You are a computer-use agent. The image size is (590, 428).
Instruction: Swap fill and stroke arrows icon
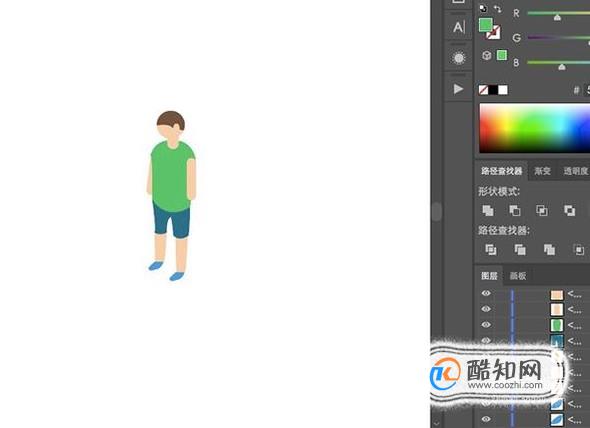497,9
